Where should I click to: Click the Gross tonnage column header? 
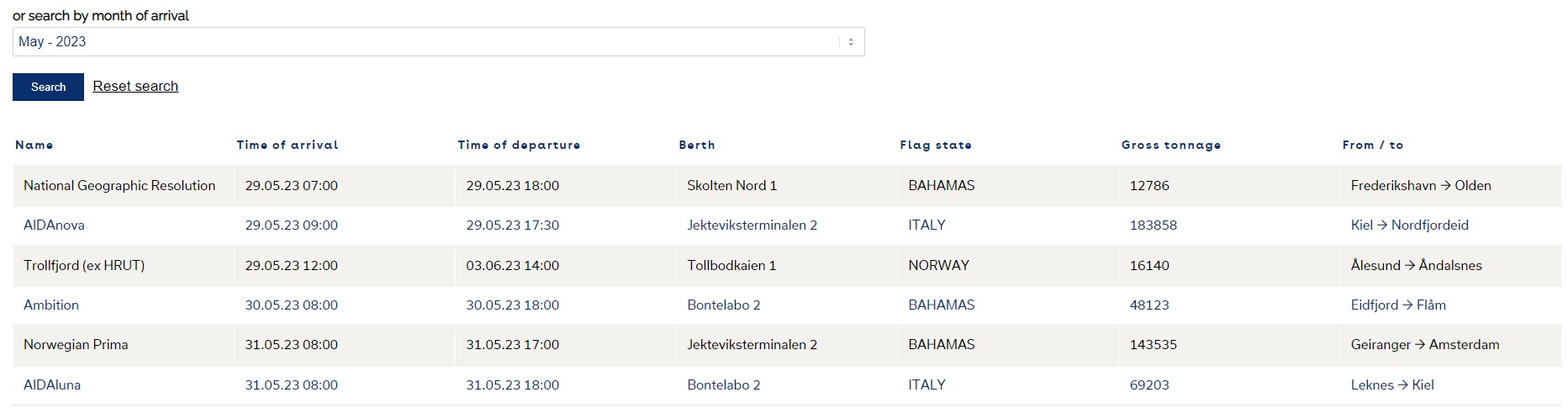1171,145
